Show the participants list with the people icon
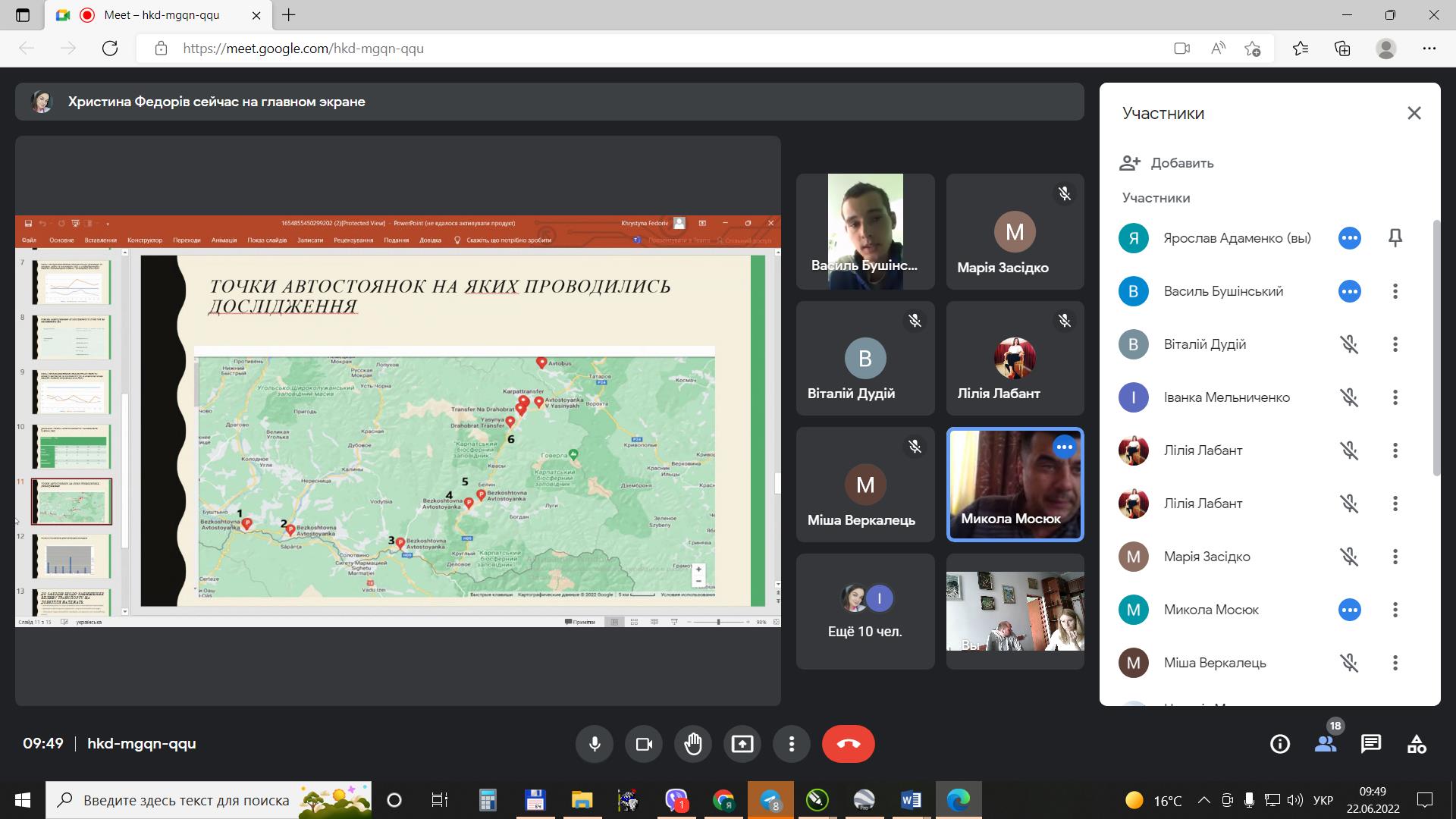 click(x=1326, y=744)
